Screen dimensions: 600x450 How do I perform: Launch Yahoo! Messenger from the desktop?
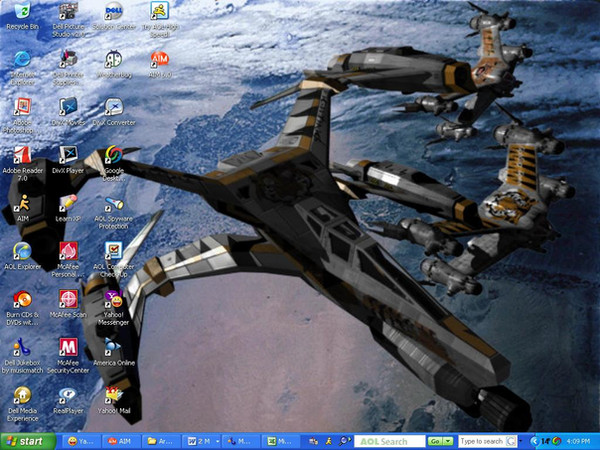tap(114, 300)
